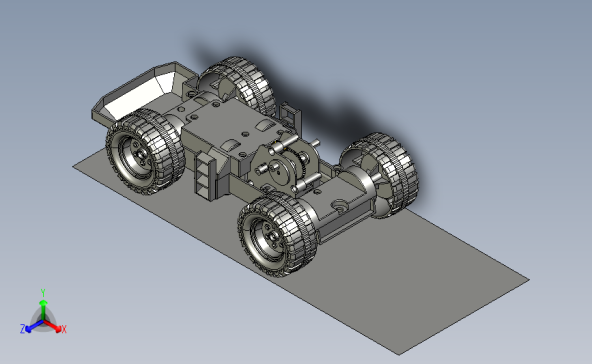Select the foreground wheel closest to the viewer
The width and height of the screenshot is (592, 364).
[x=277, y=234]
